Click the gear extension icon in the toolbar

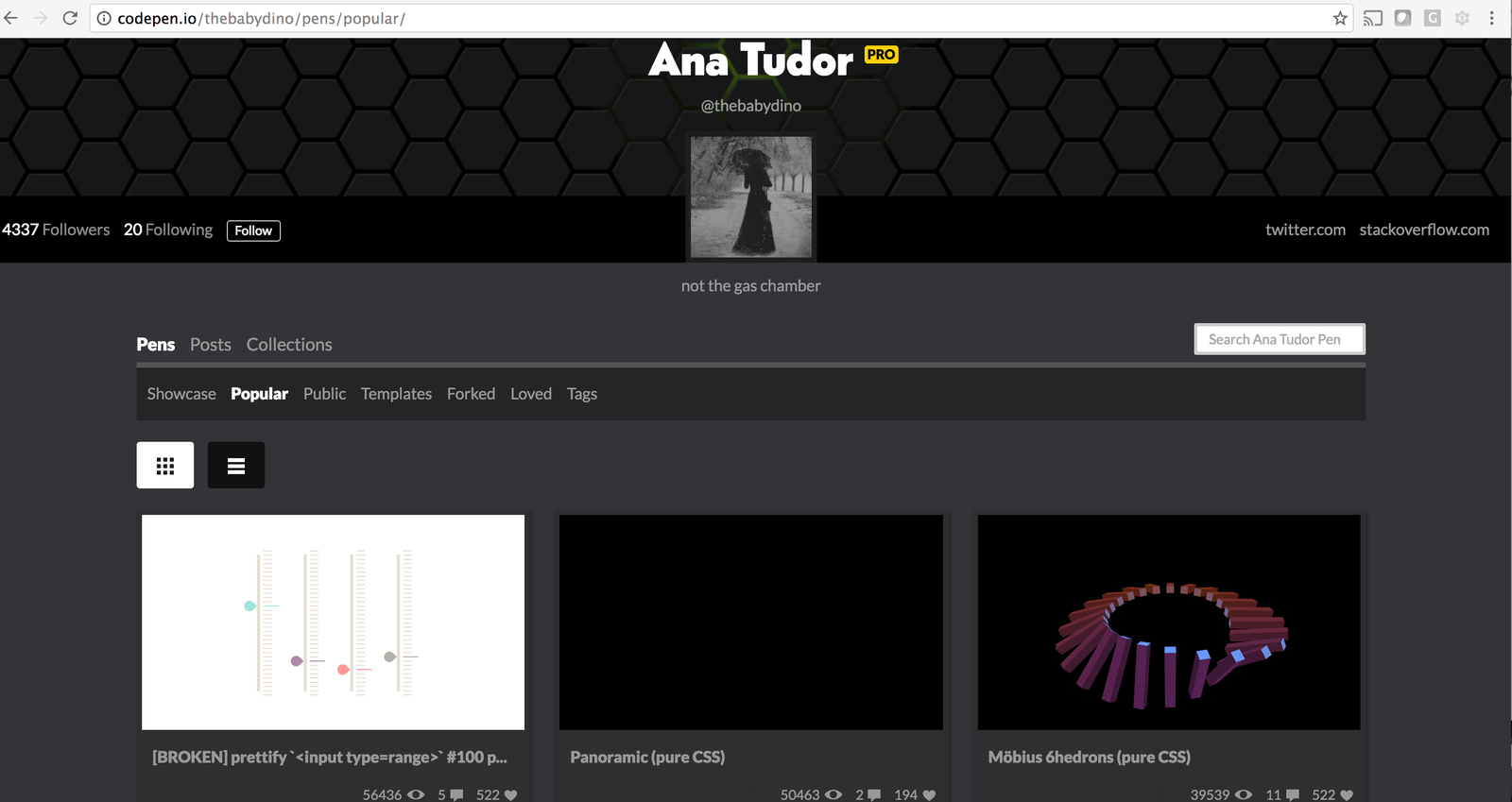click(1462, 18)
